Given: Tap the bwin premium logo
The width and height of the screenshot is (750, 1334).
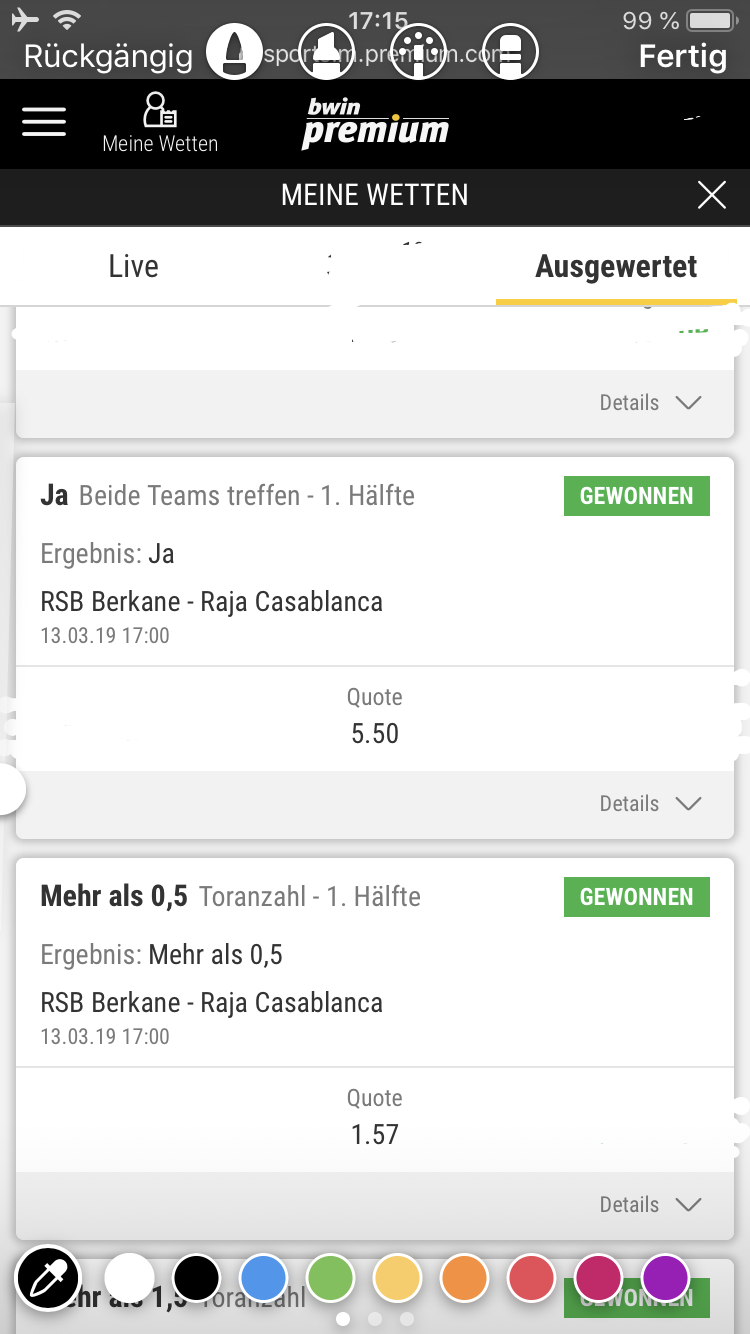Looking at the screenshot, I should click(x=375, y=124).
